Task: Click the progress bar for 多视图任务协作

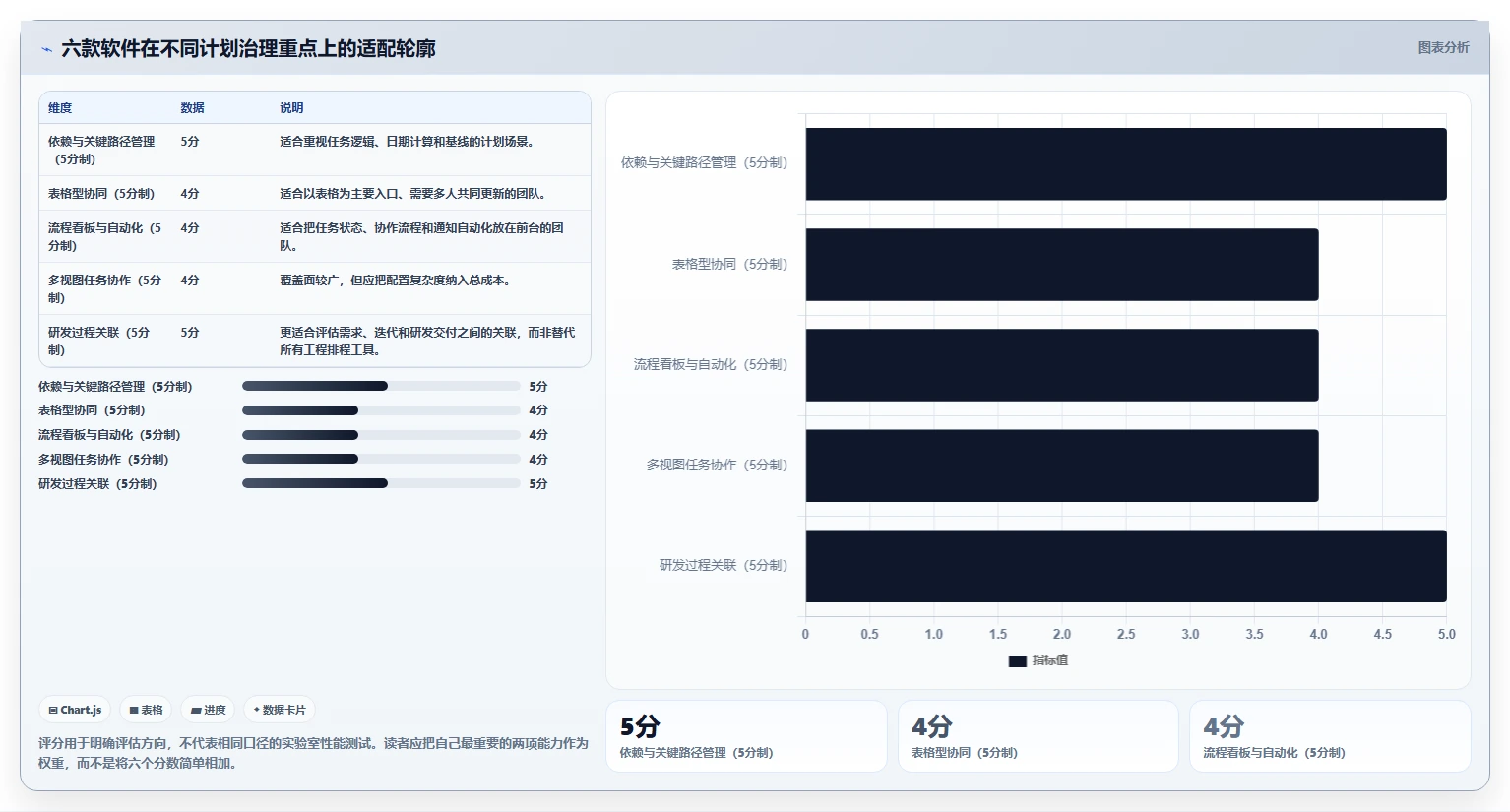Action: (x=381, y=459)
